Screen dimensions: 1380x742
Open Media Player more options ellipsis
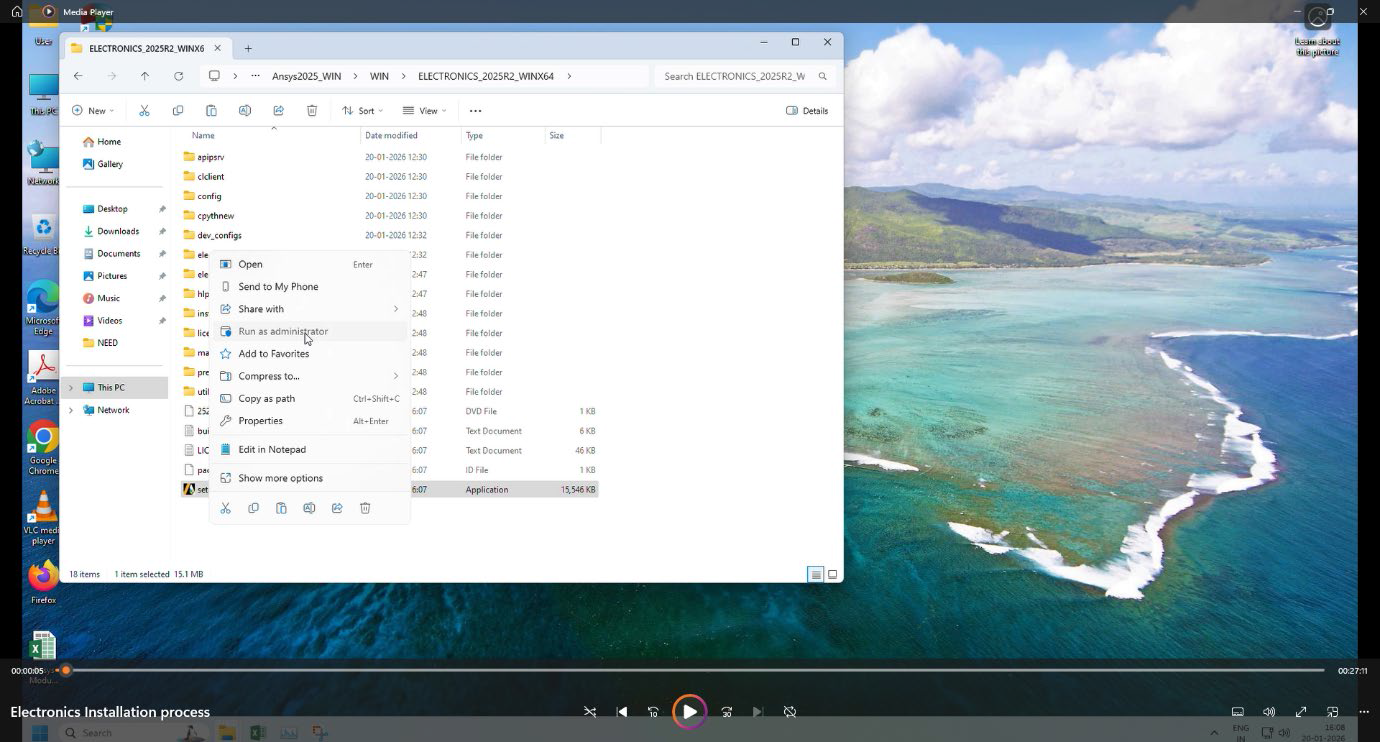1363,712
